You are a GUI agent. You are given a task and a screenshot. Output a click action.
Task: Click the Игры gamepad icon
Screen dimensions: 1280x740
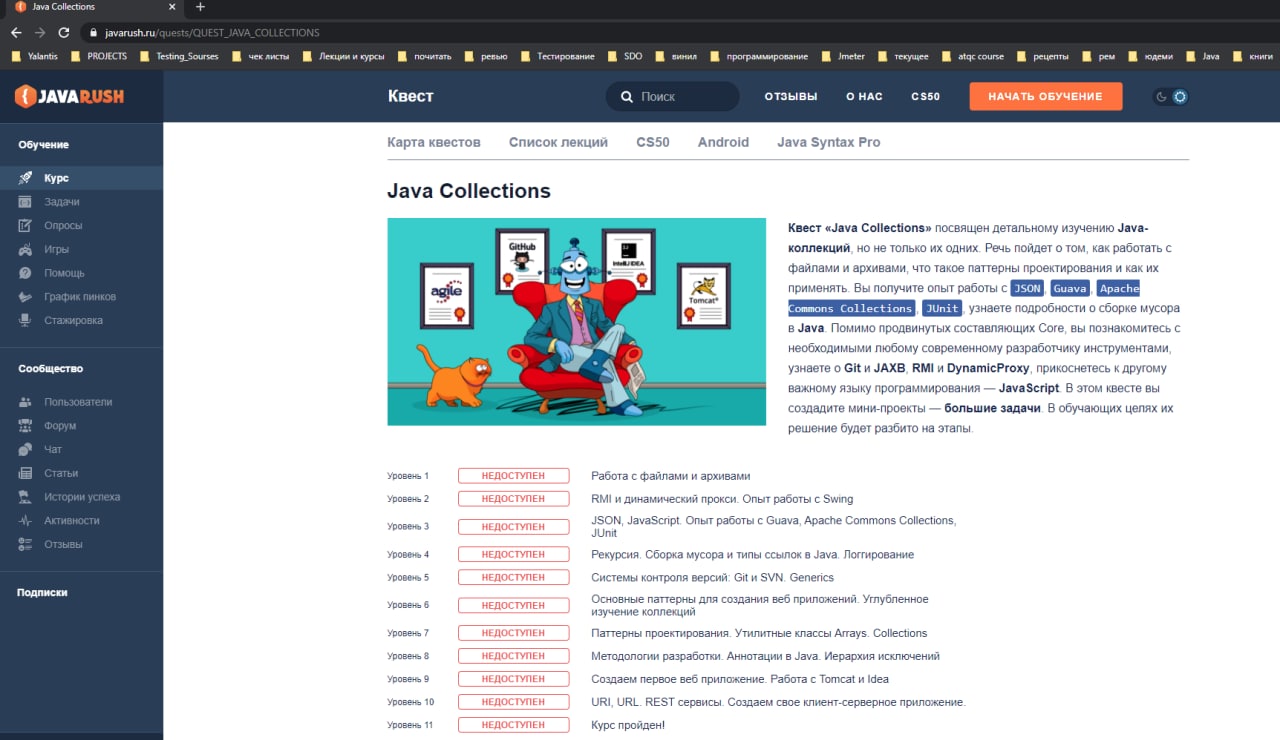coord(25,249)
